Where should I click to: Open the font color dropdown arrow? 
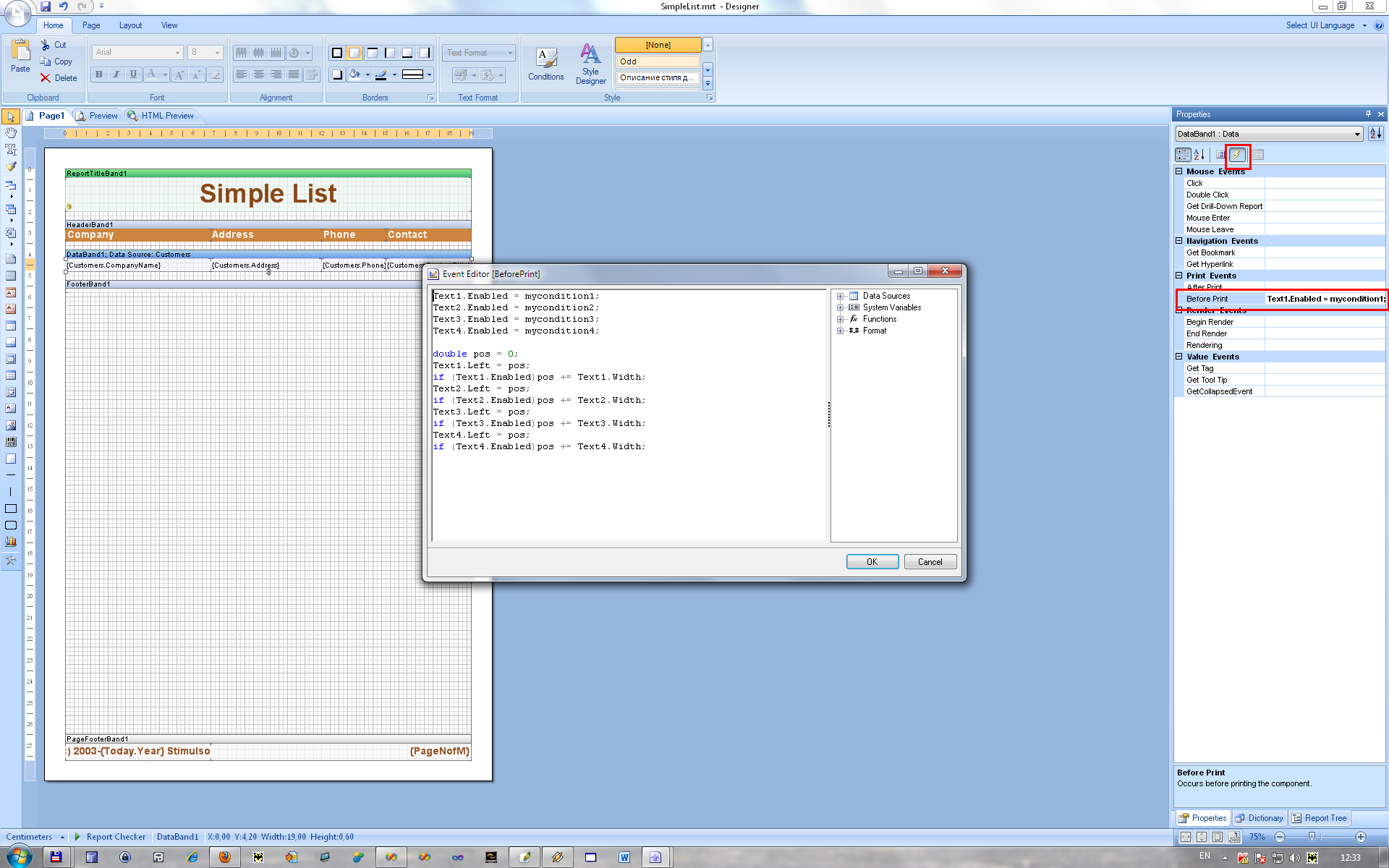(165, 75)
